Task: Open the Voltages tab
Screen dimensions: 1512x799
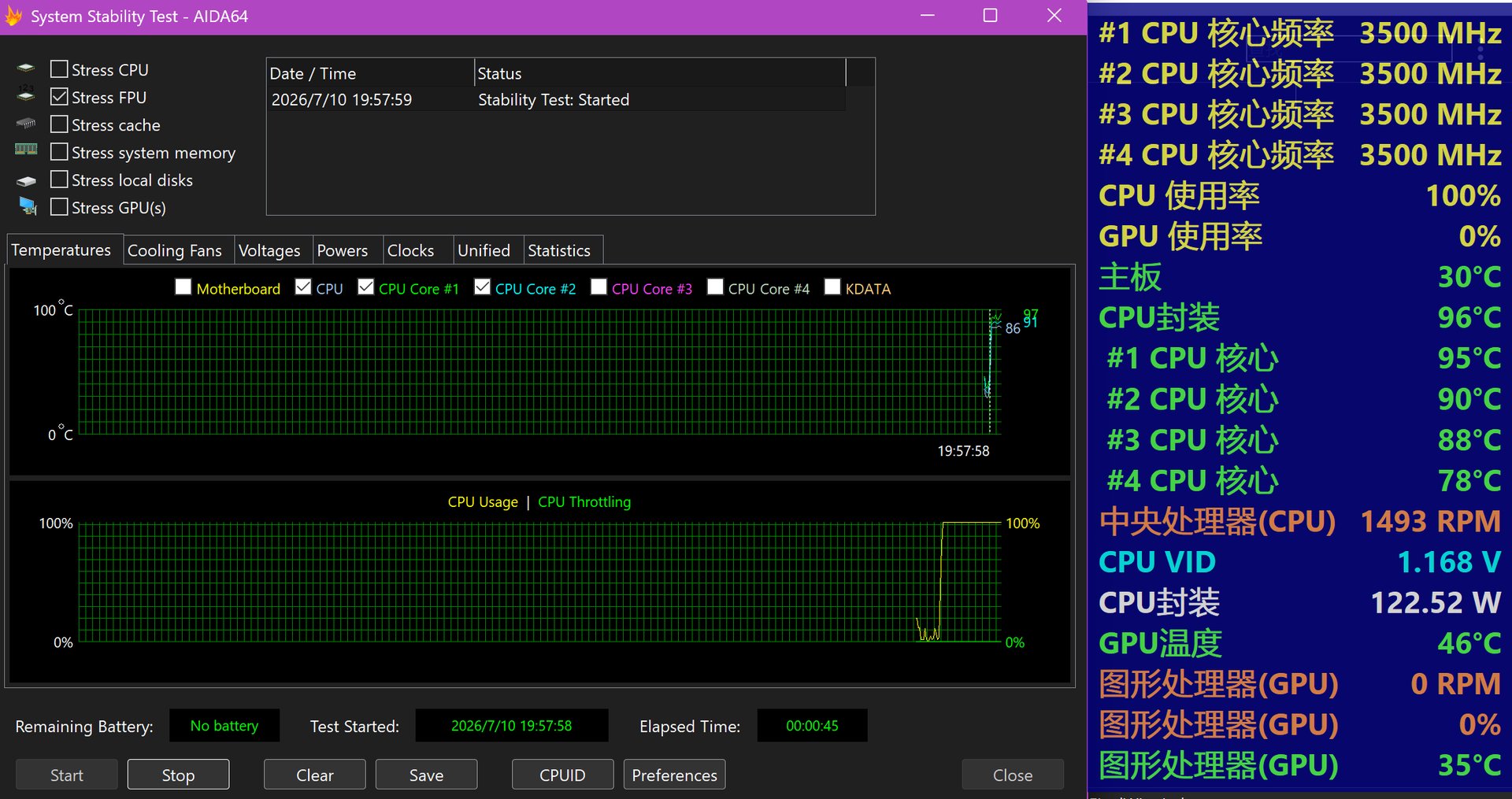Action: pos(272,250)
